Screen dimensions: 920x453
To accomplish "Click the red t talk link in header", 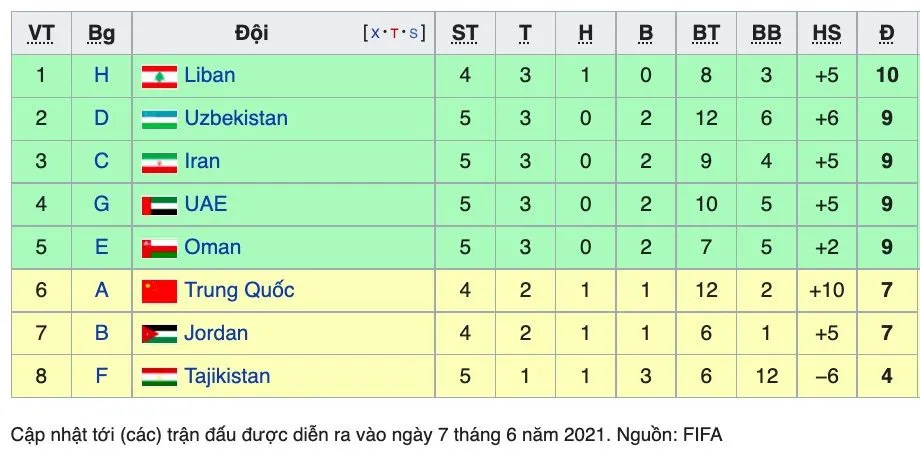I will click(394, 33).
